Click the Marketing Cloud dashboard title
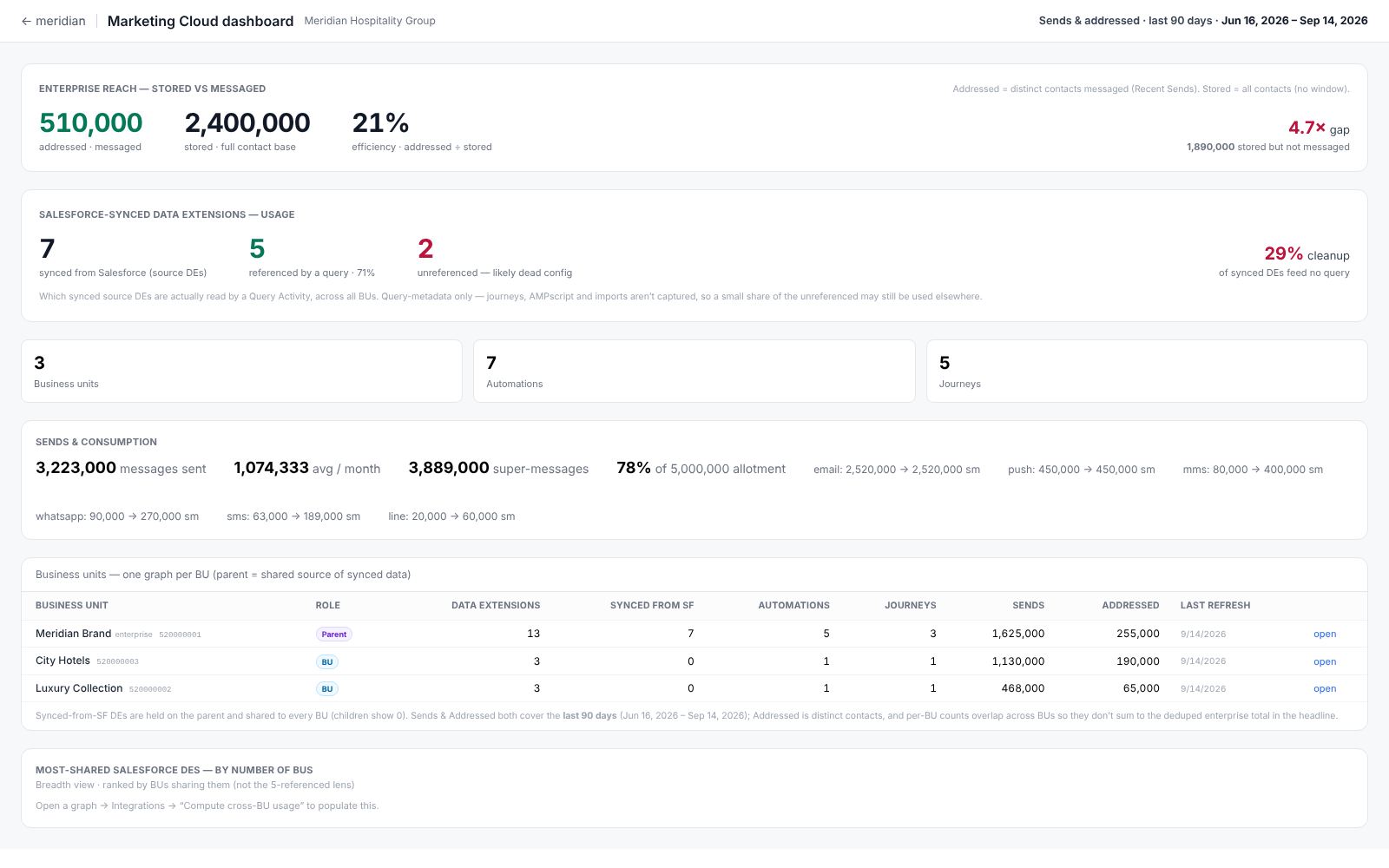The height and width of the screenshot is (868, 1389). (201, 21)
